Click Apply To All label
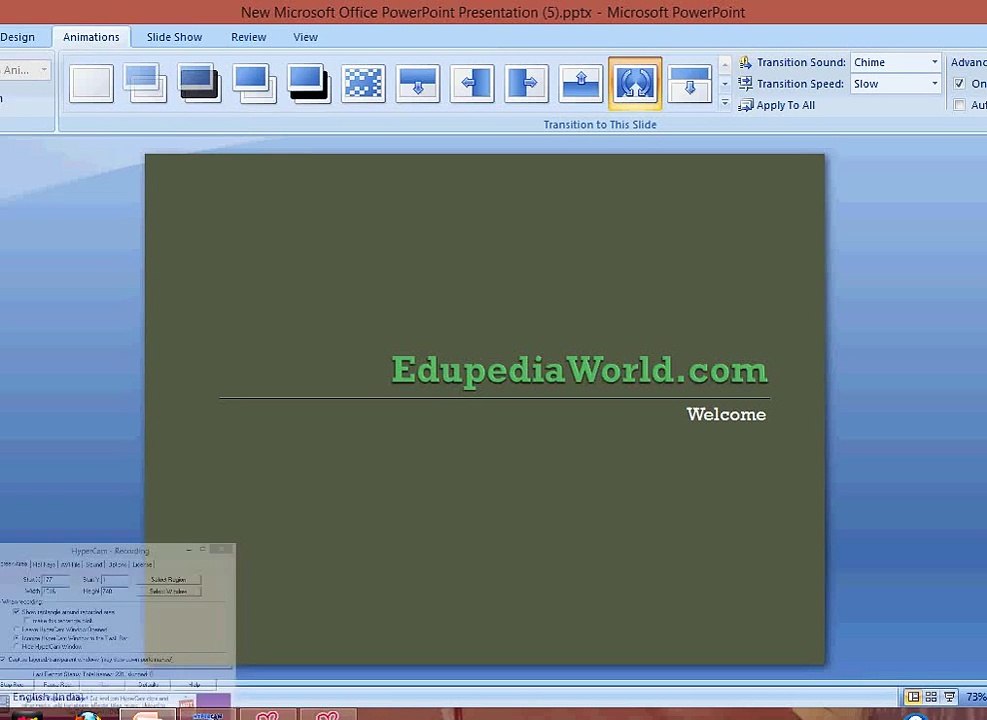The image size is (987, 720). (x=786, y=105)
